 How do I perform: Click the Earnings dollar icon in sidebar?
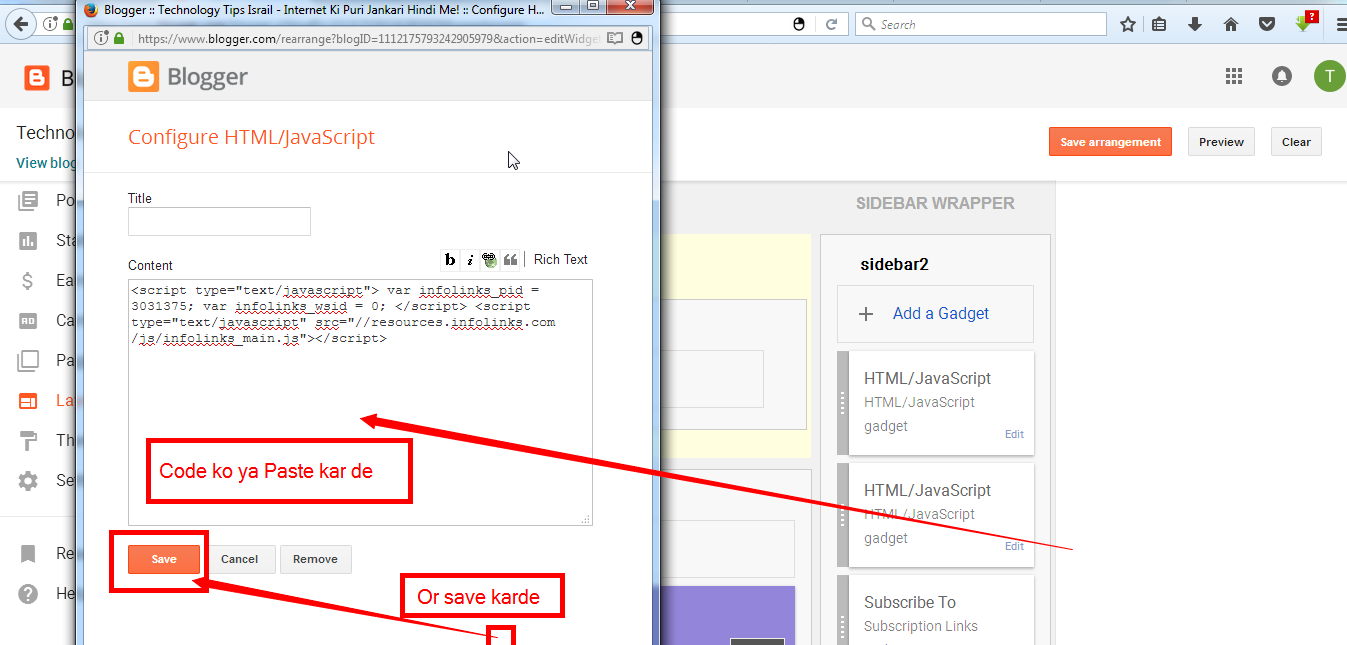click(28, 281)
